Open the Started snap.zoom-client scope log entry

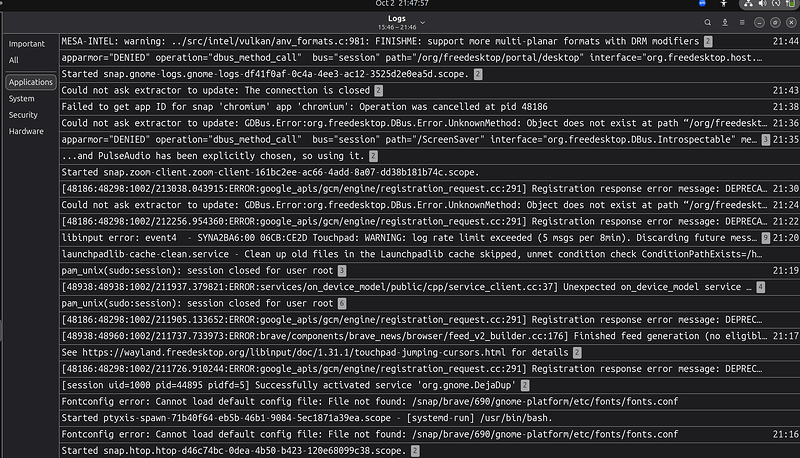tap(430, 172)
